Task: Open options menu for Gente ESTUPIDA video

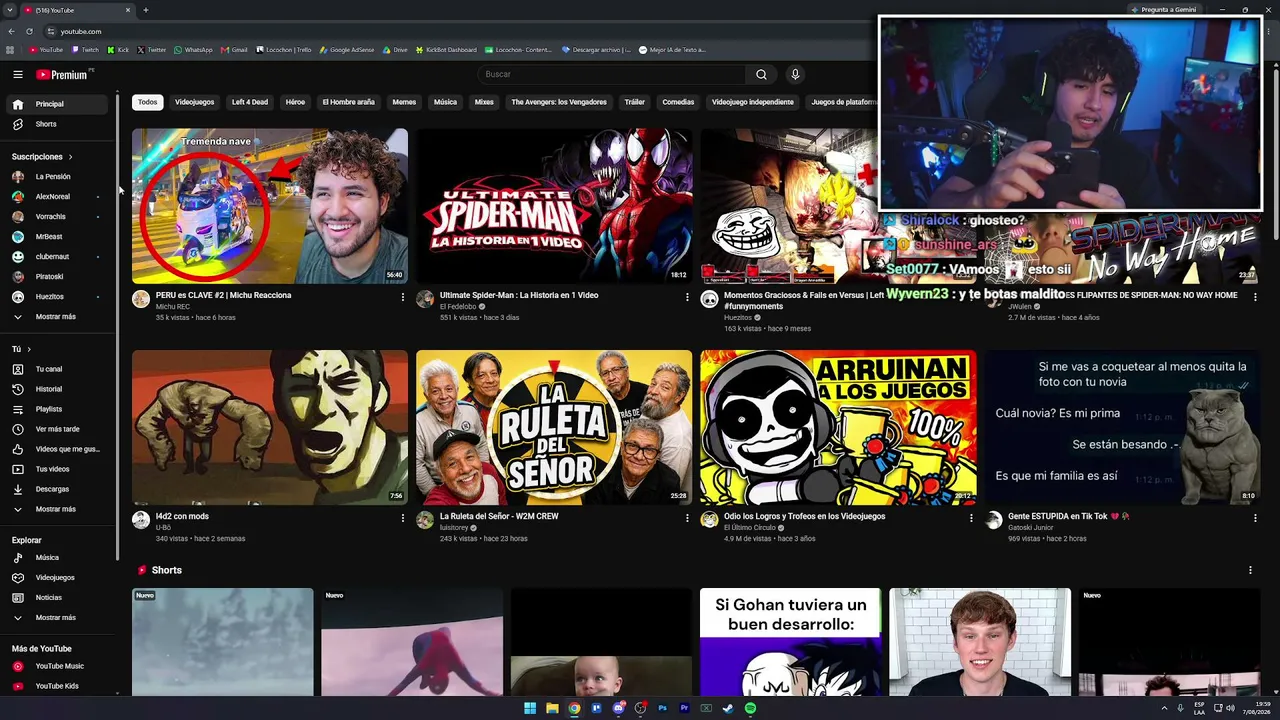Action: pos(1255,518)
